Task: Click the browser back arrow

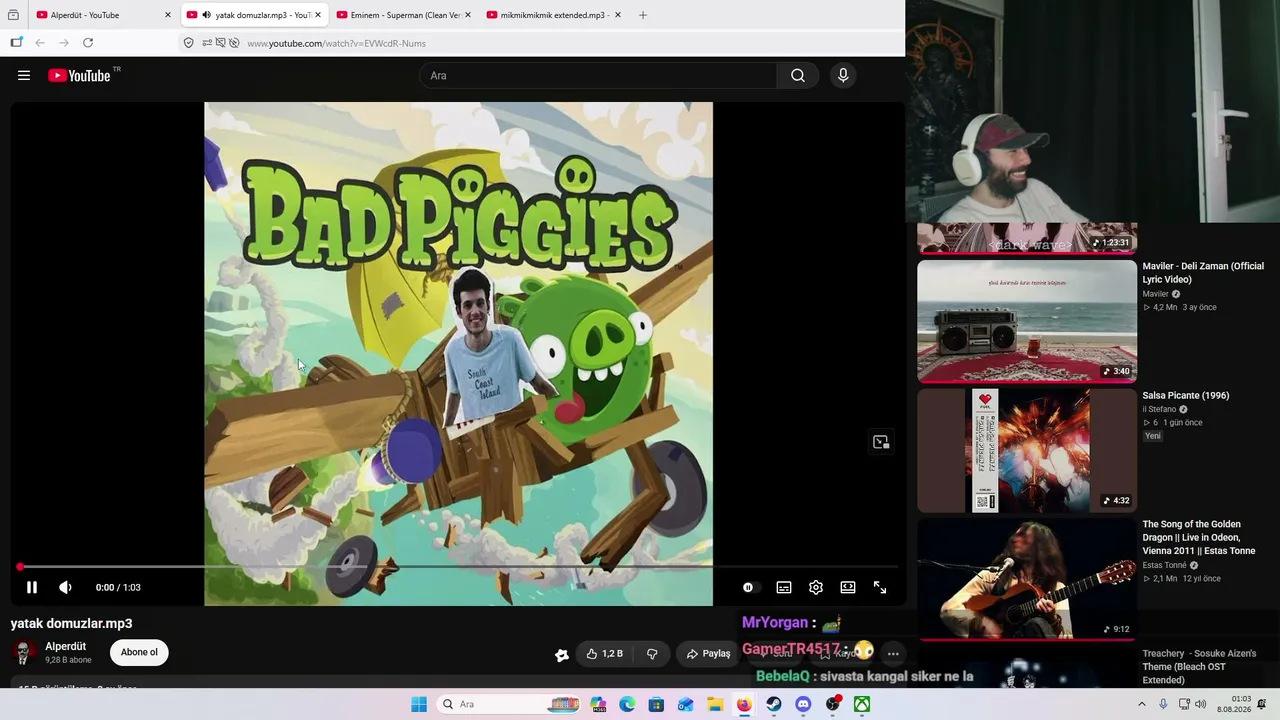Action: coord(40,43)
